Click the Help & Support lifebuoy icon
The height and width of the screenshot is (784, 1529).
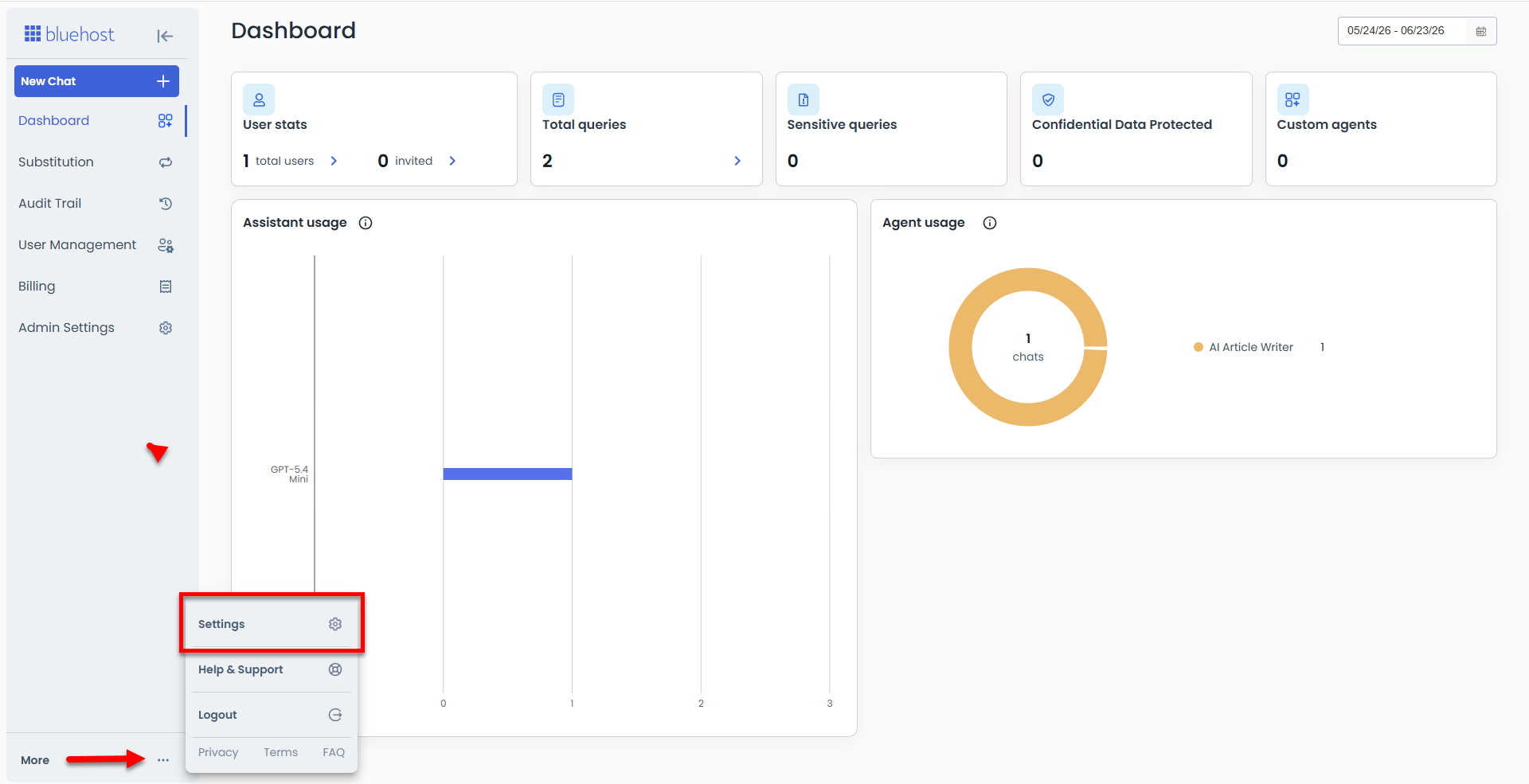click(335, 669)
